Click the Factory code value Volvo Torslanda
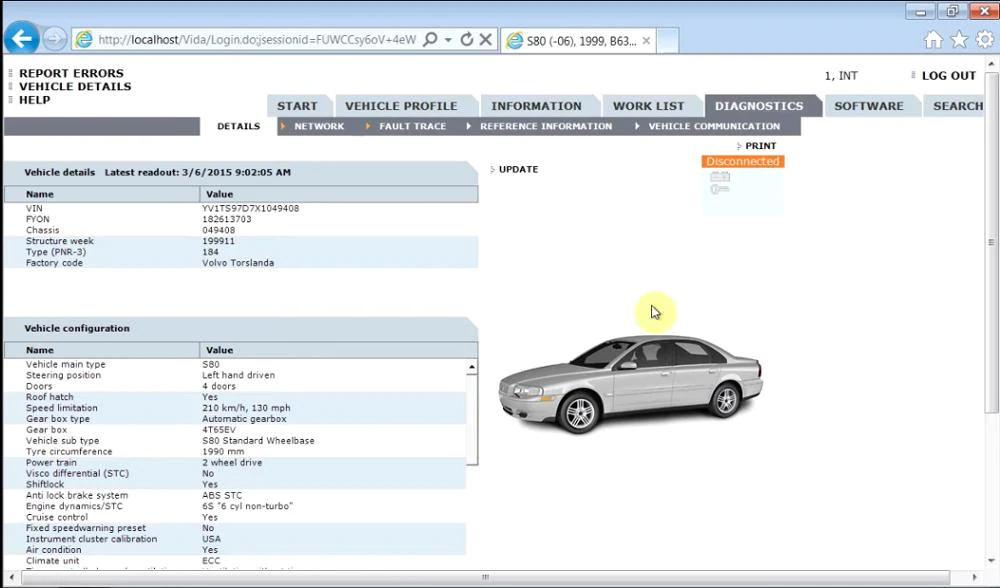1000x588 pixels. 238,263
